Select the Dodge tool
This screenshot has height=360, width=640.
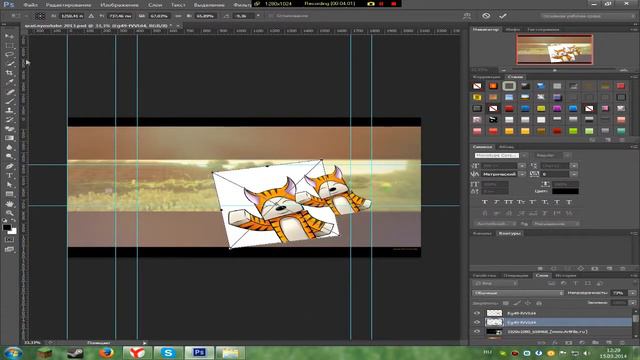[x=9, y=157]
